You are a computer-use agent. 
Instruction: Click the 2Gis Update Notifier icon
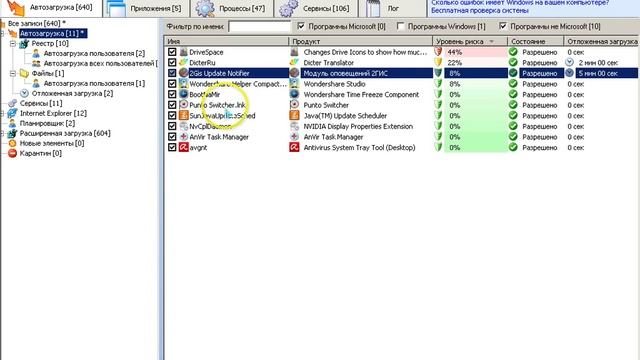click(183, 73)
